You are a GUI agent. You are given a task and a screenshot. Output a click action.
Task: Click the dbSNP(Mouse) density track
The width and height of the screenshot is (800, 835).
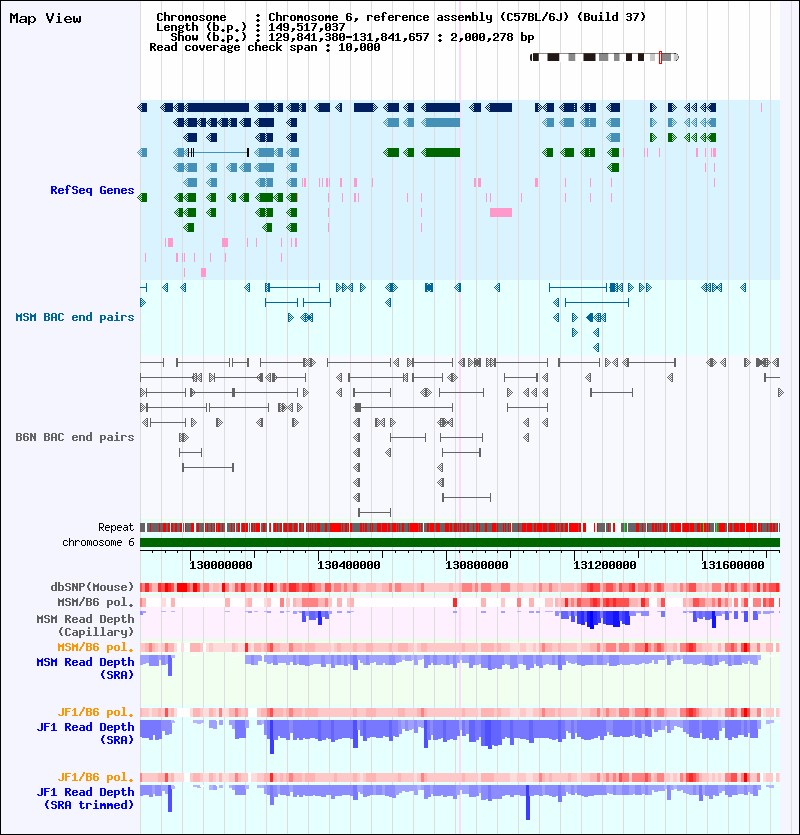point(460,587)
